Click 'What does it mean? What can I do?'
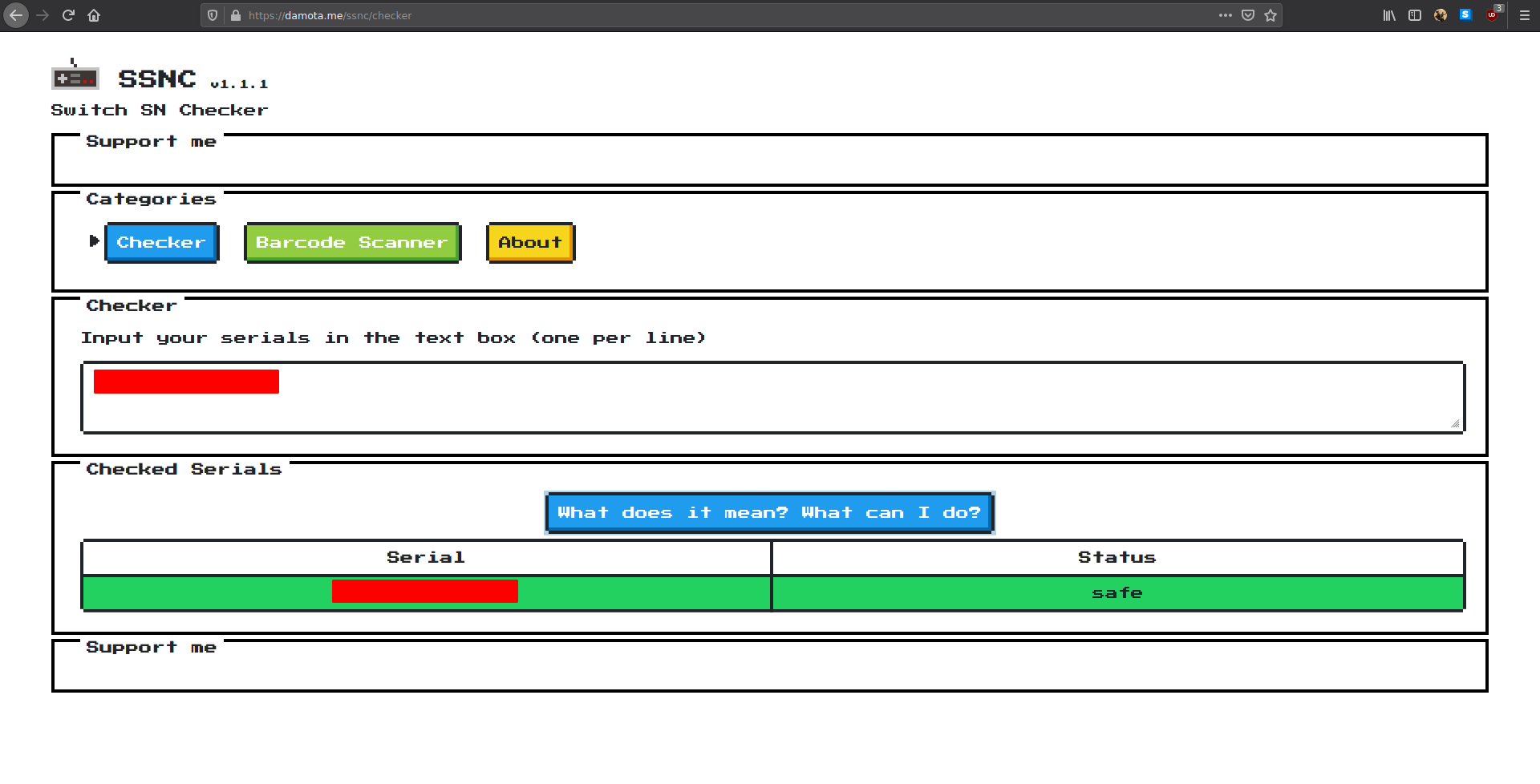Screen dimensions: 1540x784 (769, 512)
